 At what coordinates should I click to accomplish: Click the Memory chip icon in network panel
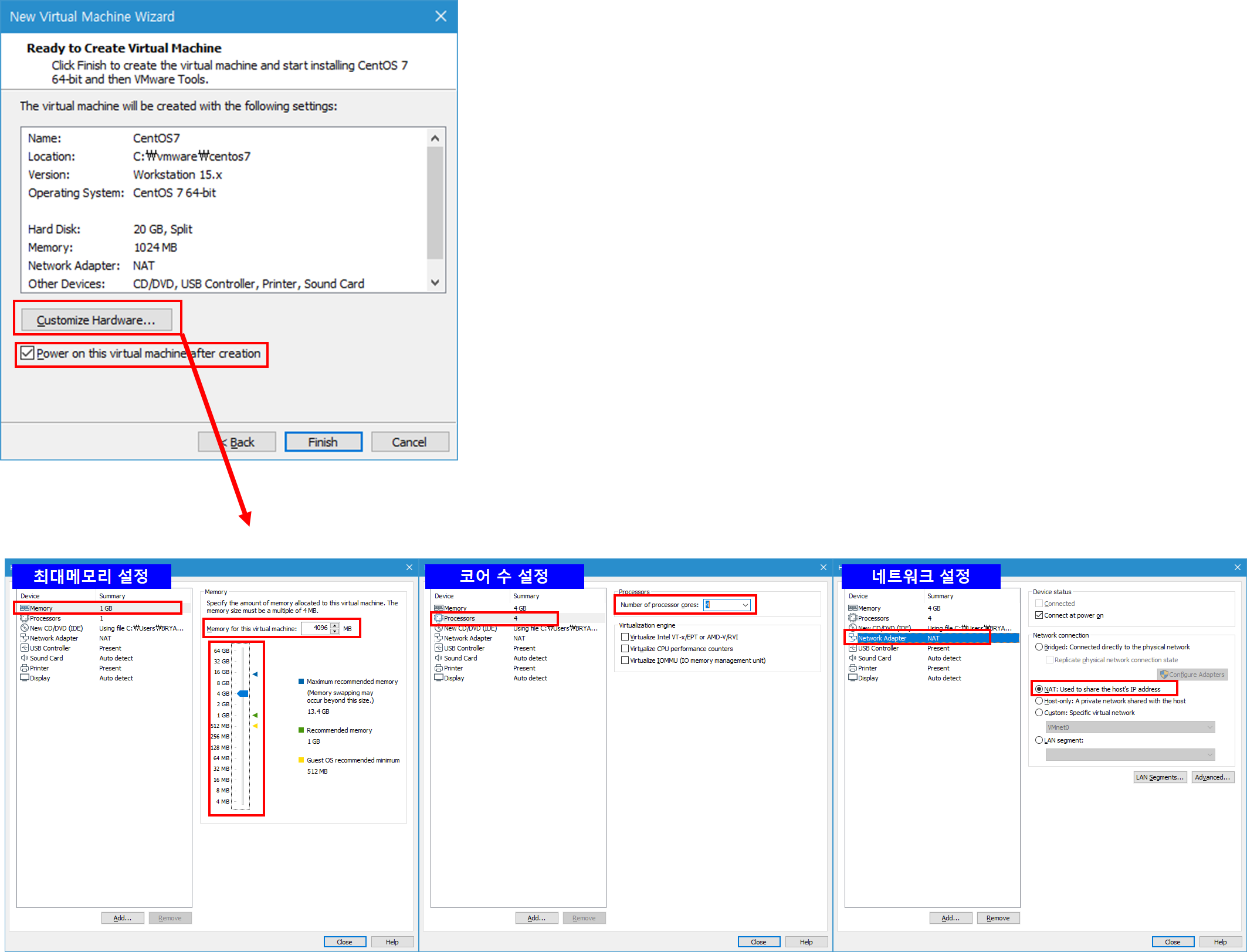(x=853, y=608)
